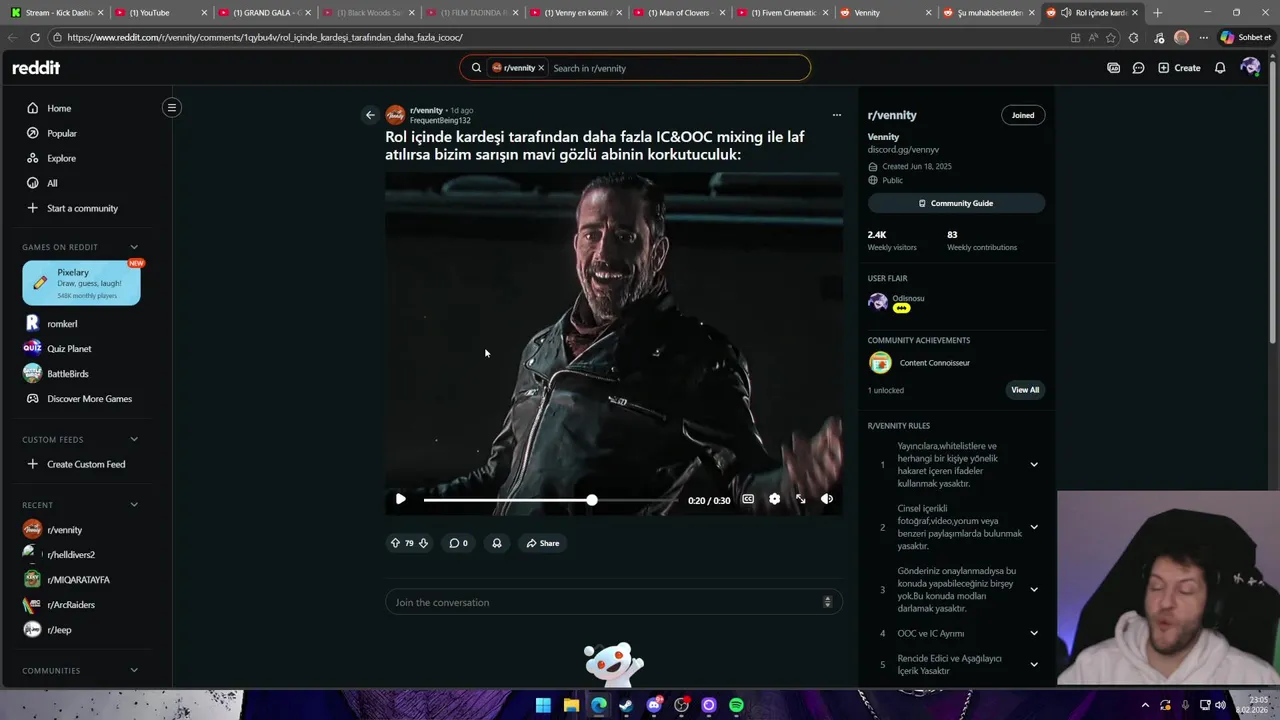
Task: Open Community Guide
Action: coord(956,203)
